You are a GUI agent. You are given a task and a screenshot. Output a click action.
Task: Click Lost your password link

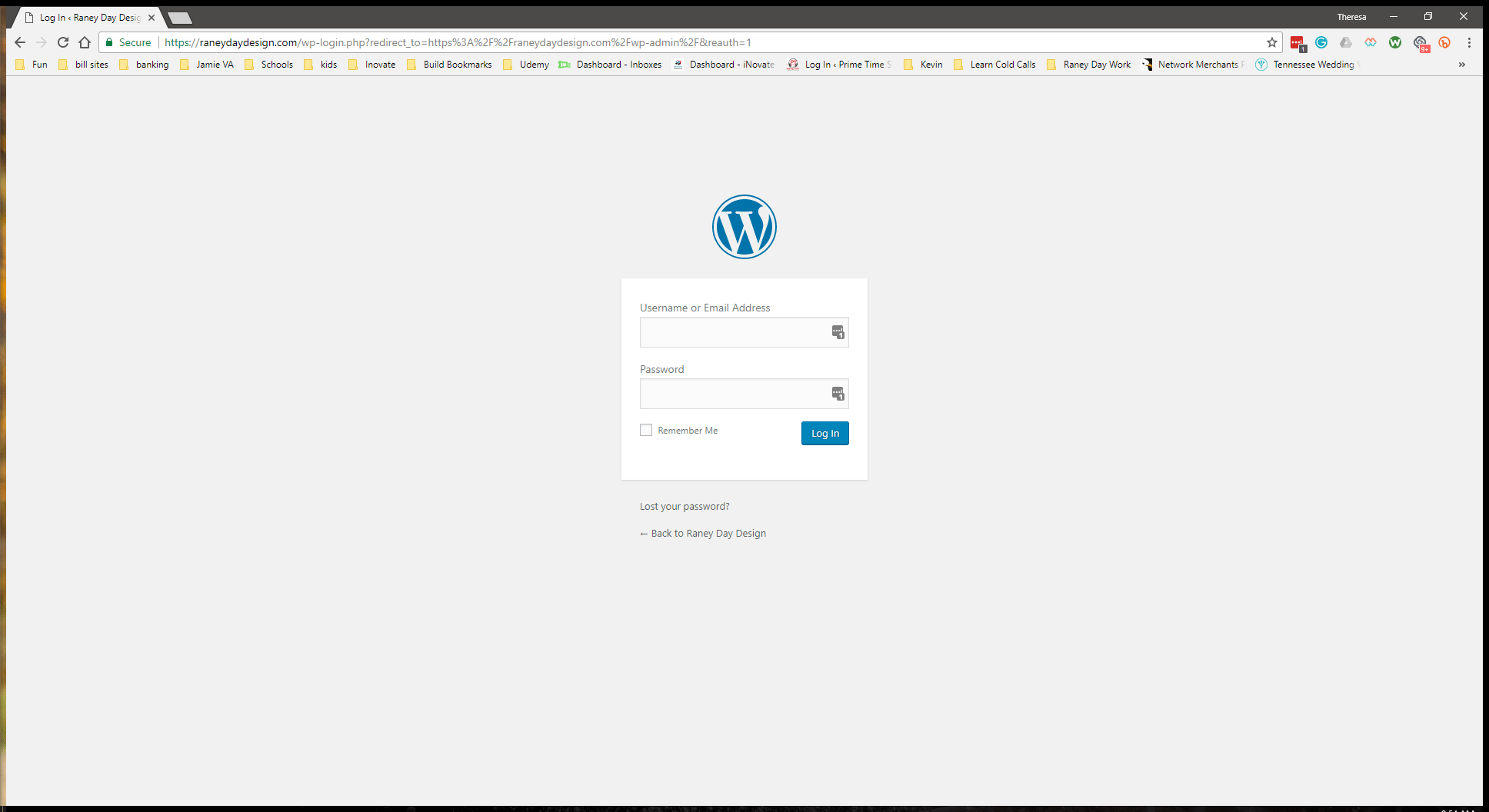685,506
